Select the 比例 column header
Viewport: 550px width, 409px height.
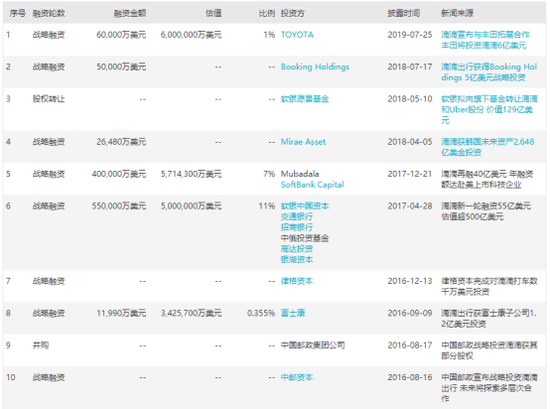click(267, 13)
